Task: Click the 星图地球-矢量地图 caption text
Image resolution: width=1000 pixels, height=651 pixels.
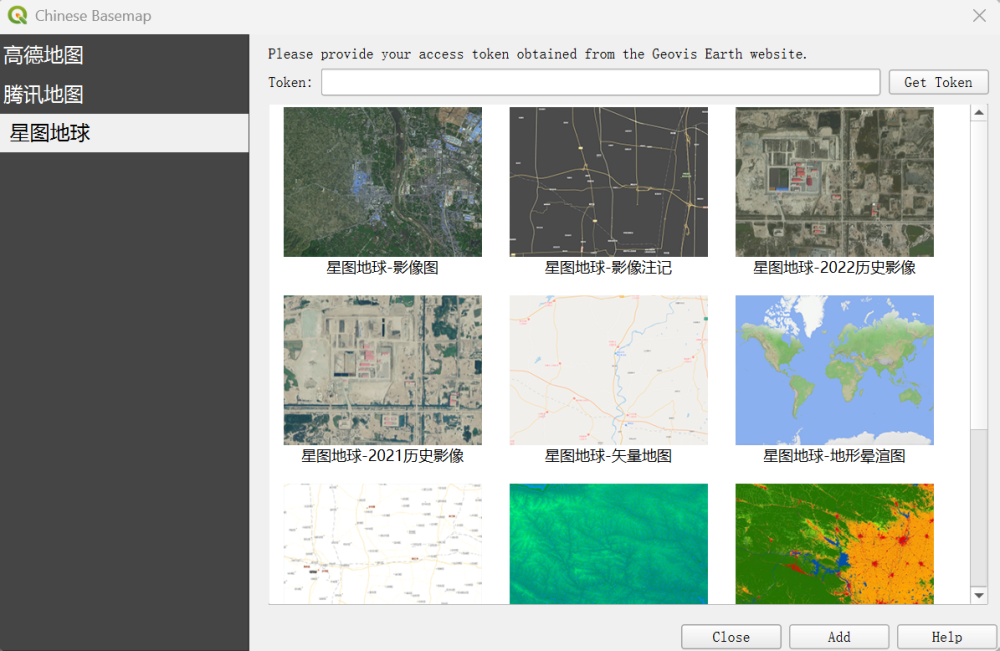Action: 608,456
